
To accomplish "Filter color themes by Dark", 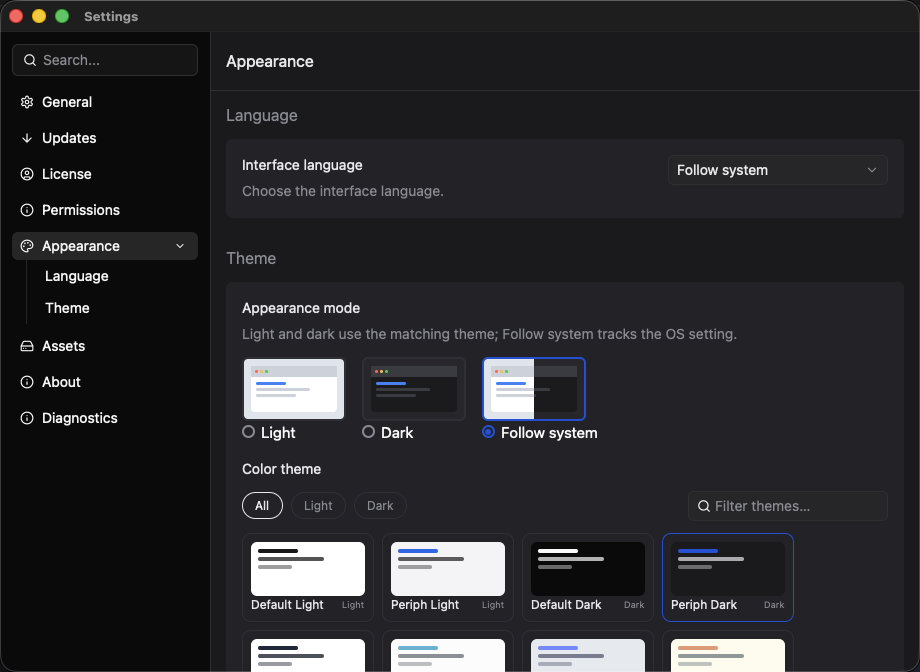I will pos(380,505).
